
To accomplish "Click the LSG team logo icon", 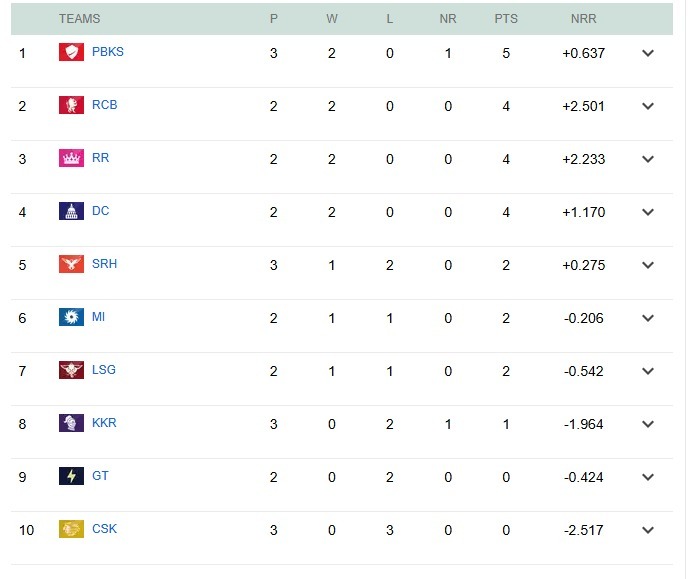I will coord(71,370).
